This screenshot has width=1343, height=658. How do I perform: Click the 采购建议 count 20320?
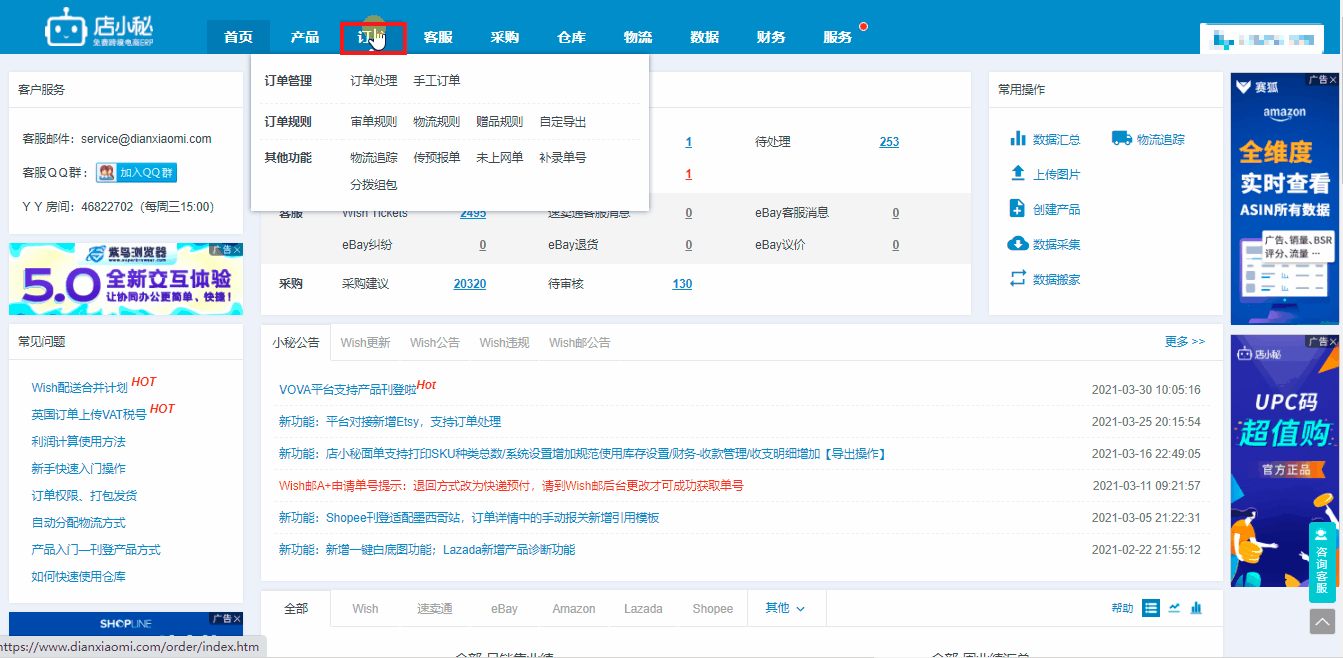(469, 284)
